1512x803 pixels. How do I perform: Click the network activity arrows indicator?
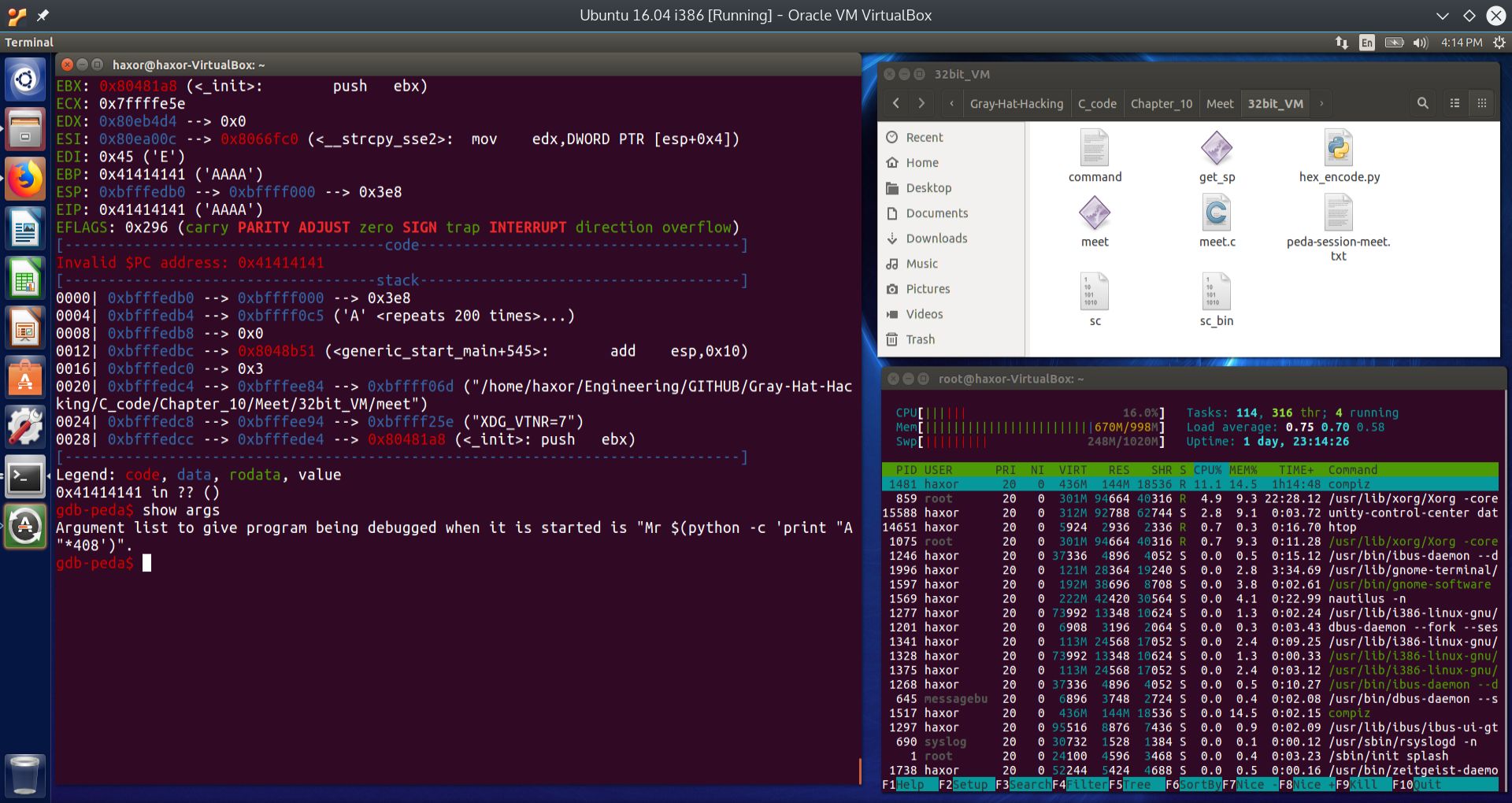tap(1341, 43)
